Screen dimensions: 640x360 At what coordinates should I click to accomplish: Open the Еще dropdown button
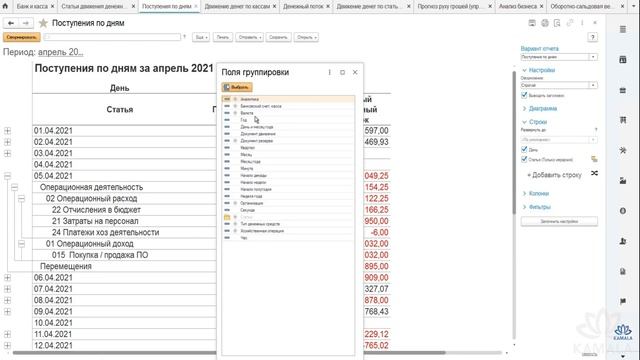201,37
